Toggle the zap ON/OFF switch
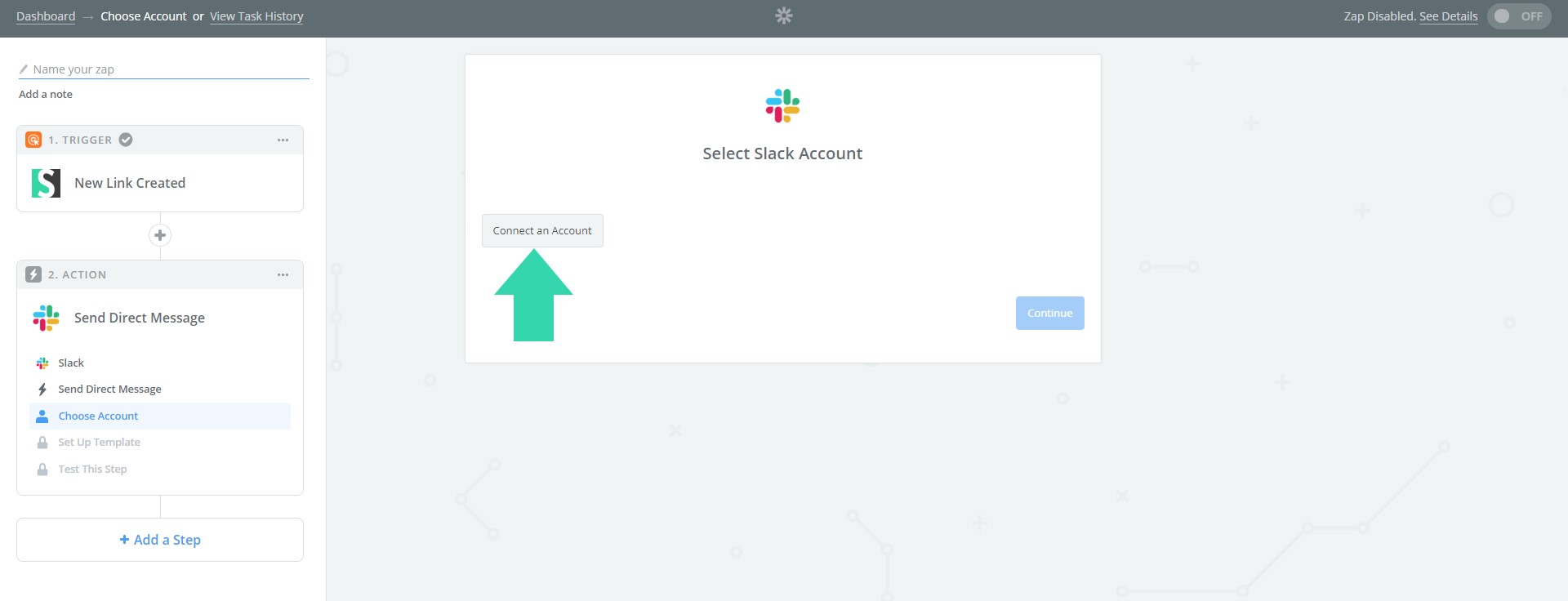This screenshot has height=601, width=1568. [x=1519, y=16]
